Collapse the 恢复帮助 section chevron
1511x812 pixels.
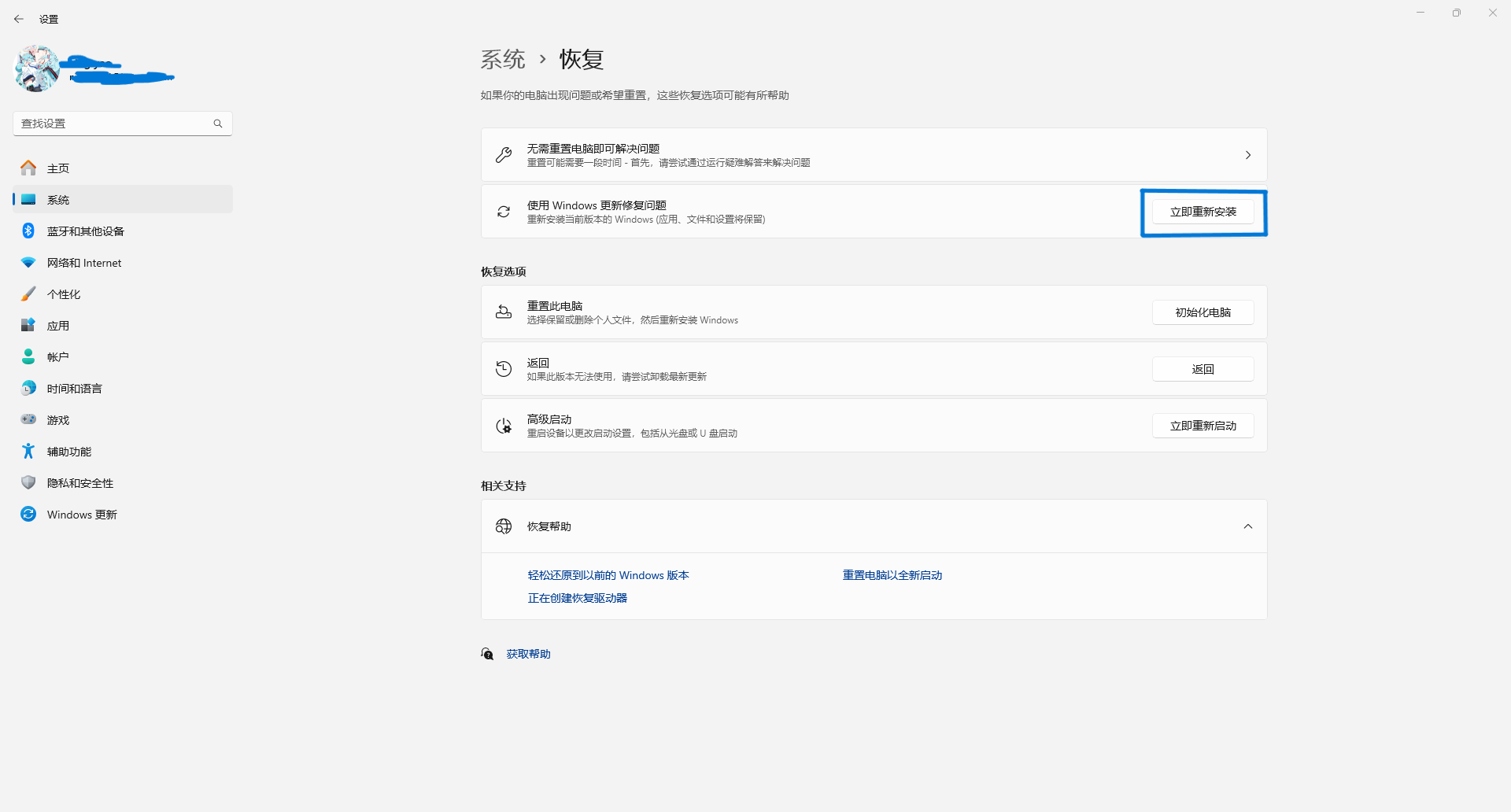(1248, 526)
